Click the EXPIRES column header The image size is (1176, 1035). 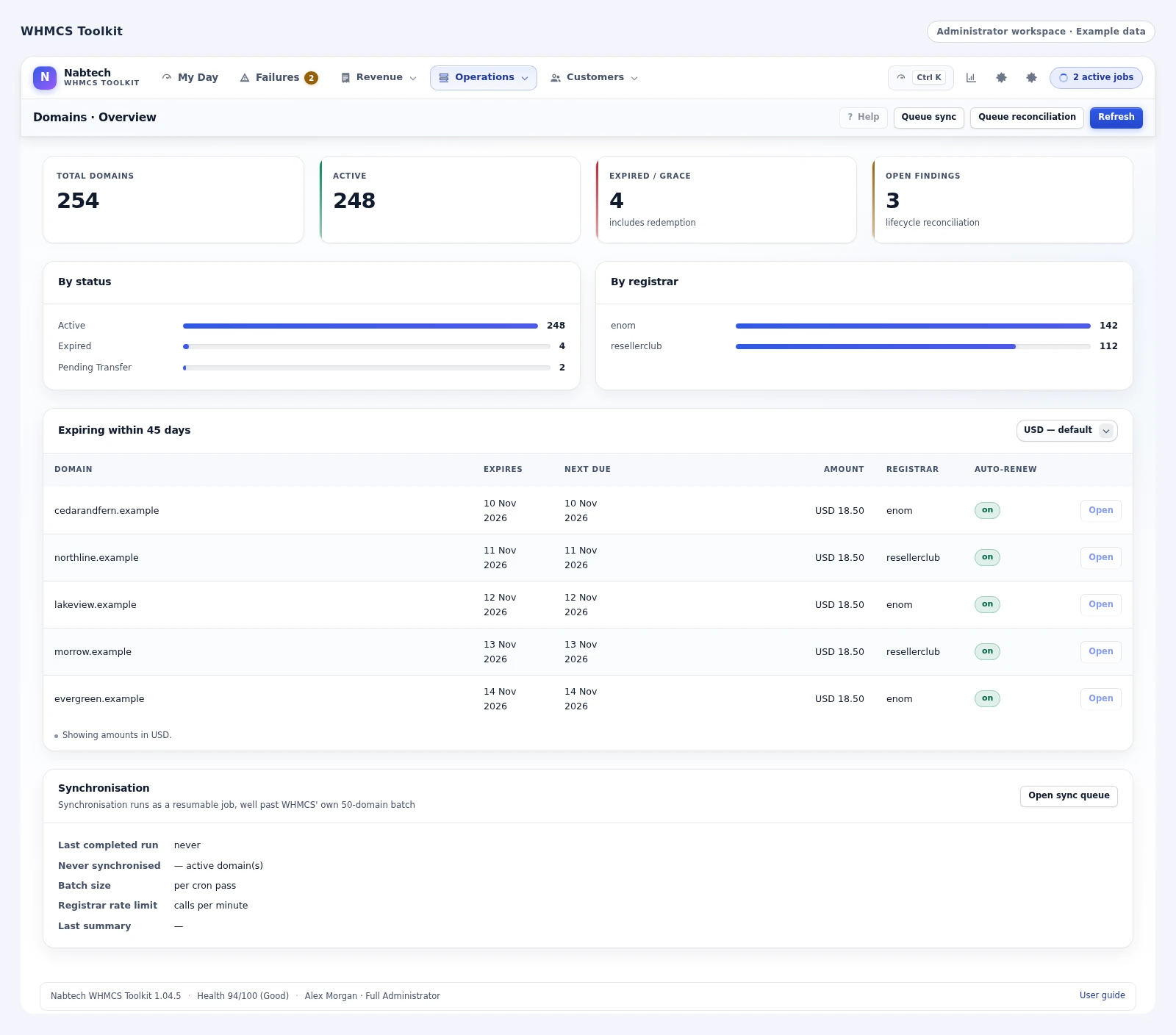503,469
